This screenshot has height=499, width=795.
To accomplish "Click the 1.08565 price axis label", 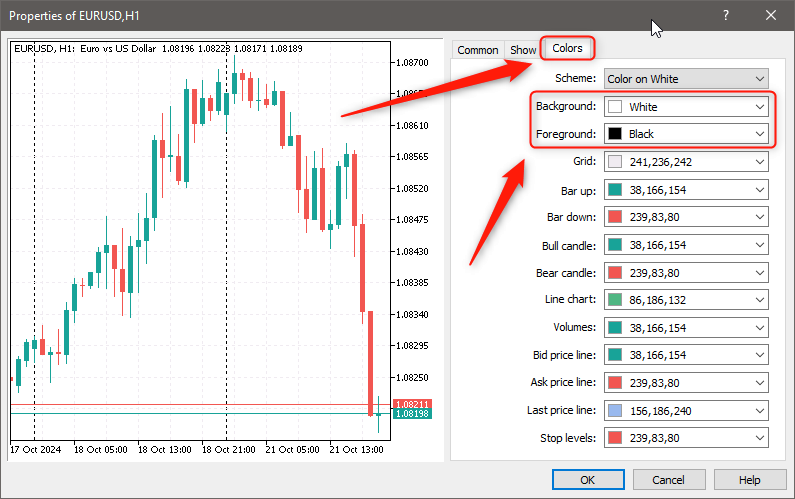I will (412, 157).
